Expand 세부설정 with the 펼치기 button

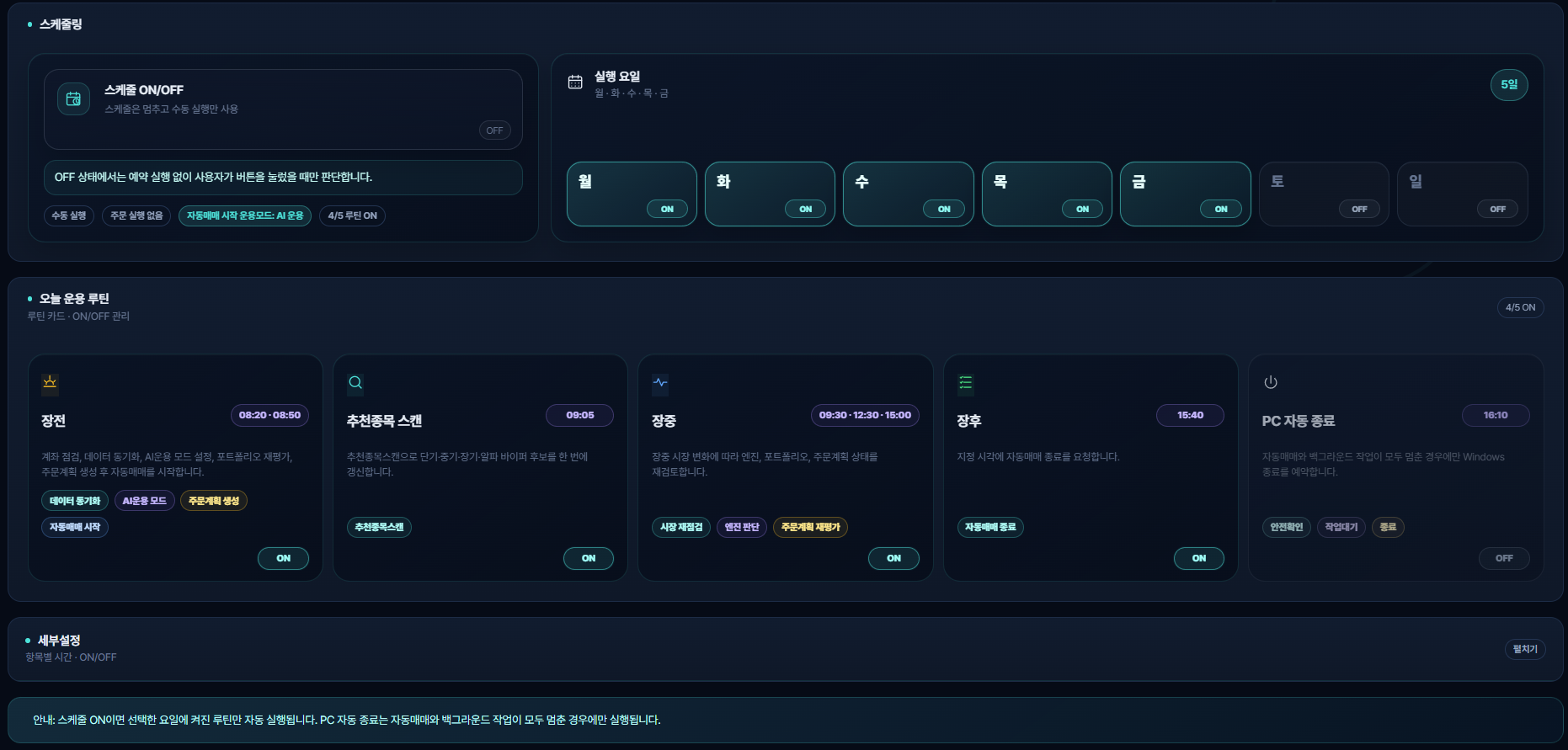1525,649
